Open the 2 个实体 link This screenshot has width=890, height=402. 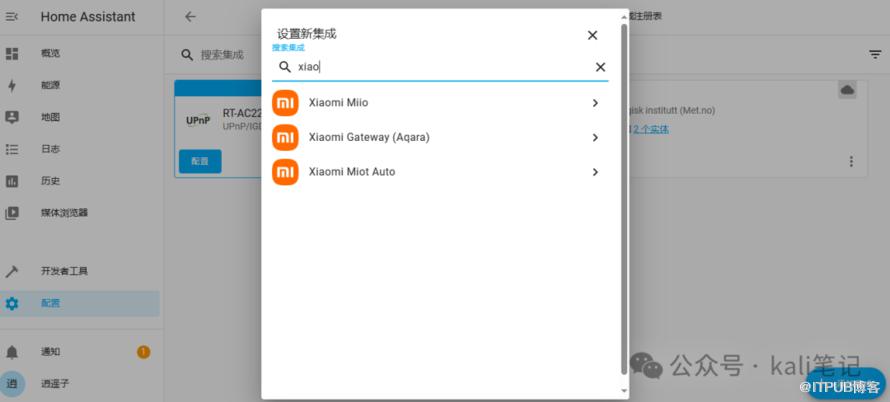[x=650, y=129]
